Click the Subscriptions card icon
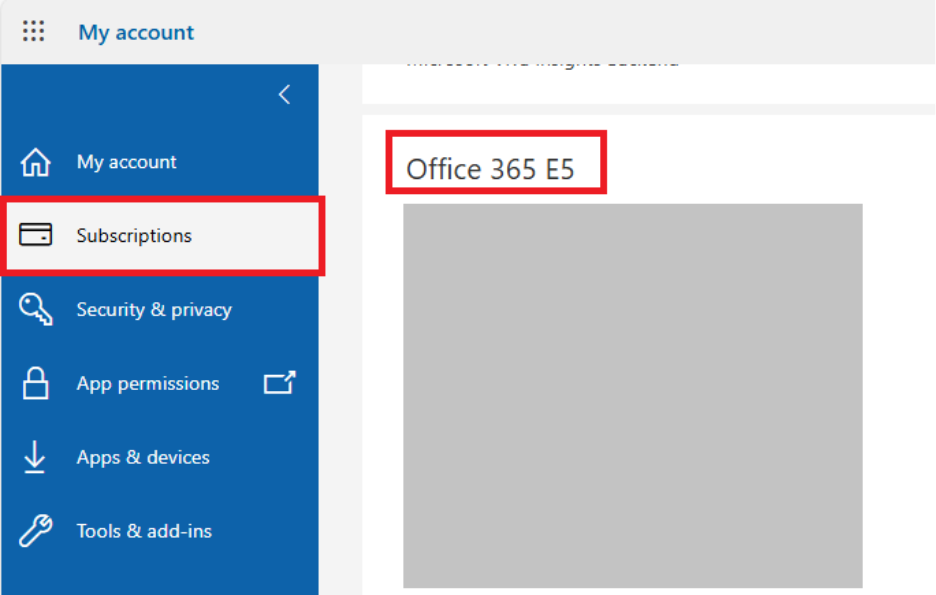The height and width of the screenshot is (595, 936). click(35, 235)
